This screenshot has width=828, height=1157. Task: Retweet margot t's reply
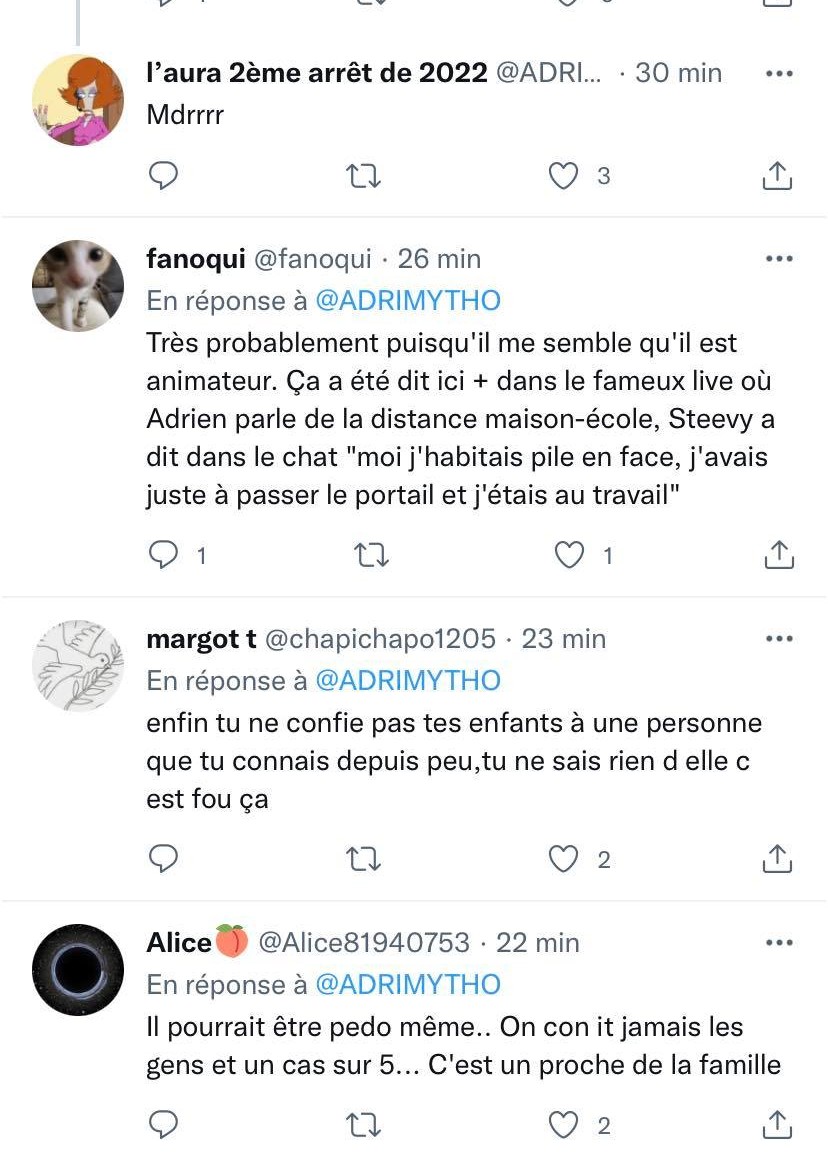[x=362, y=859]
